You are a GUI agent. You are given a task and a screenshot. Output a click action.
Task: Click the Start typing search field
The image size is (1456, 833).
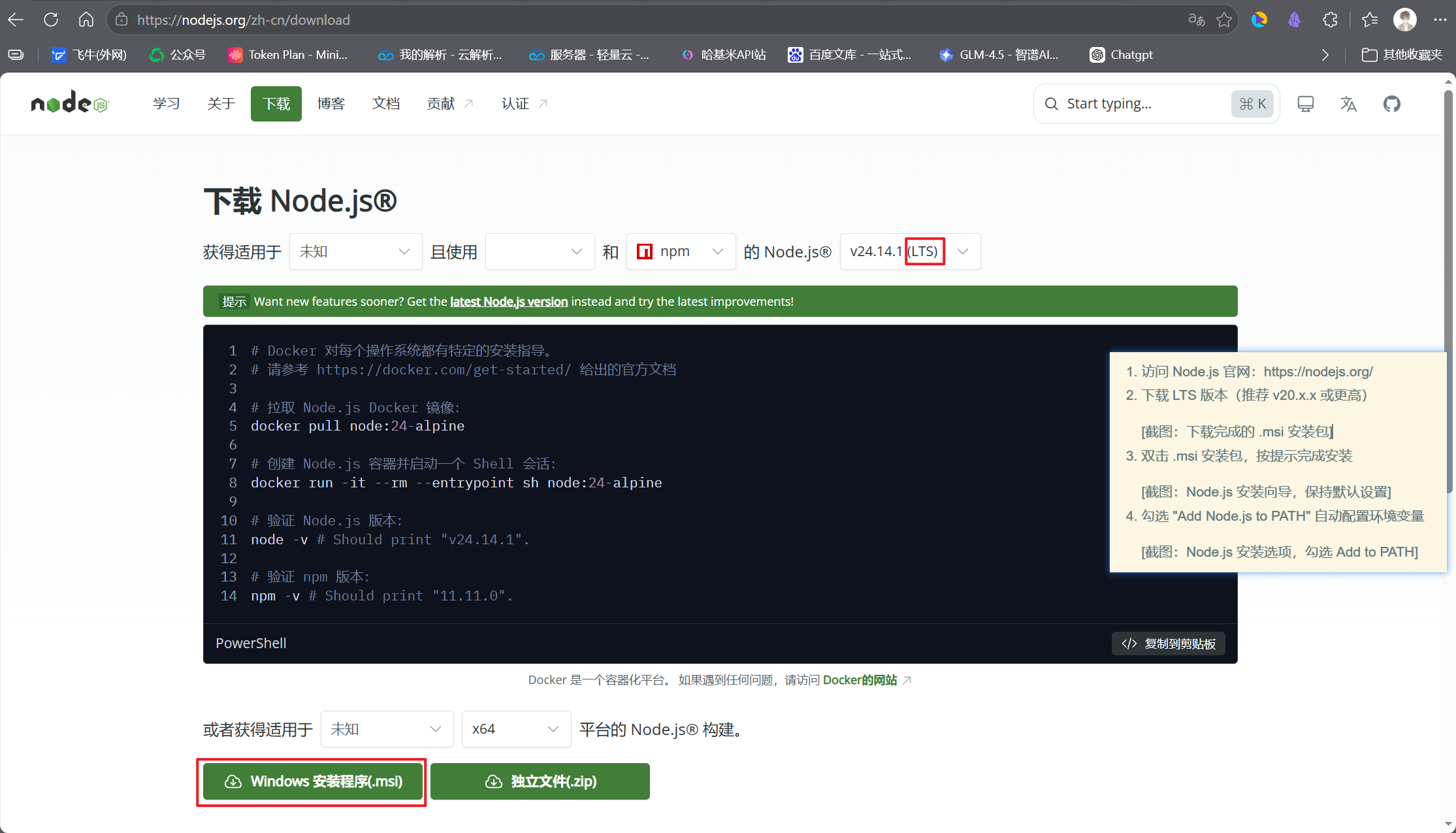coord(1157,104)
